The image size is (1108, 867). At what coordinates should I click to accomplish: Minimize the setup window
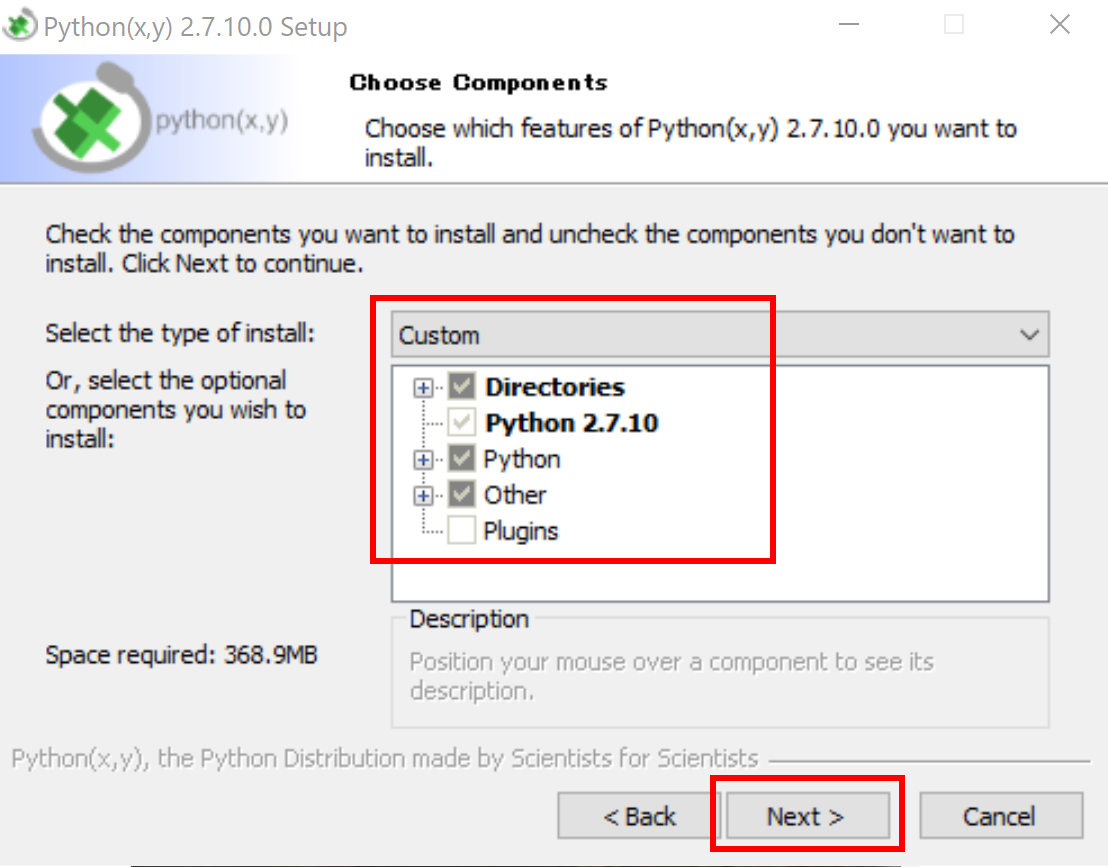pos(849,26)
